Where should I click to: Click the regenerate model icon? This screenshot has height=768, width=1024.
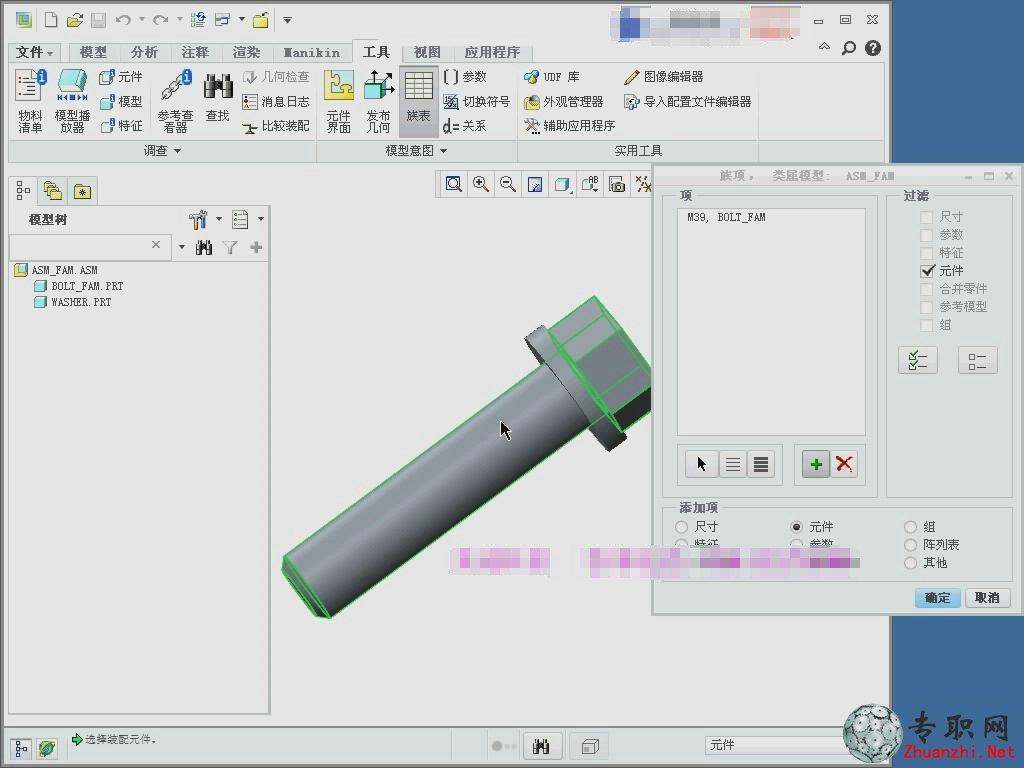(198, 20)
